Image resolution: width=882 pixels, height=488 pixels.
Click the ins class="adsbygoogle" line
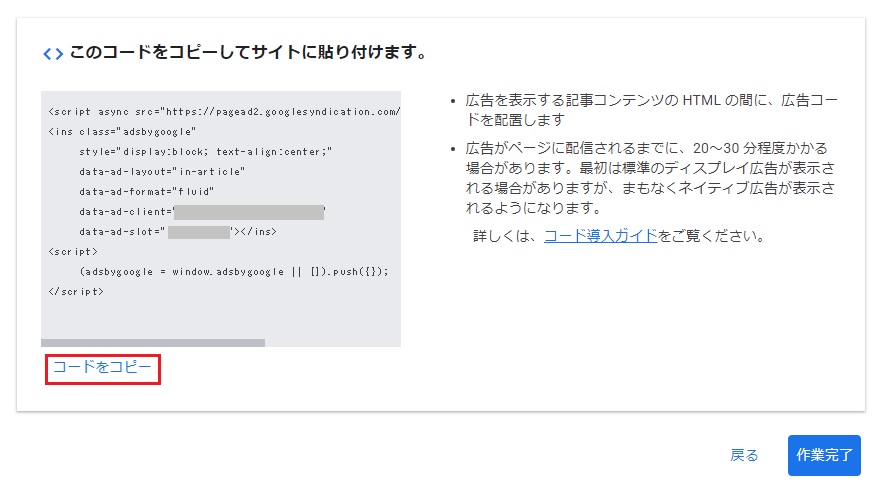pos(122,132)
